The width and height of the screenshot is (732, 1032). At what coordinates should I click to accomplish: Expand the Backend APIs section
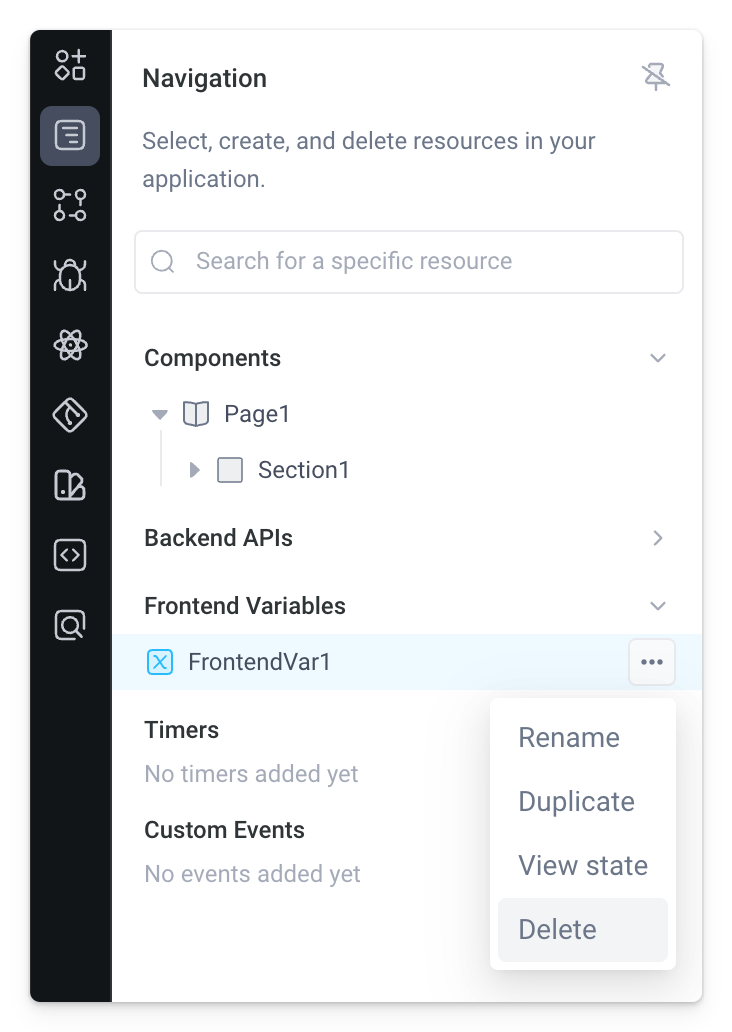point(657,538)
